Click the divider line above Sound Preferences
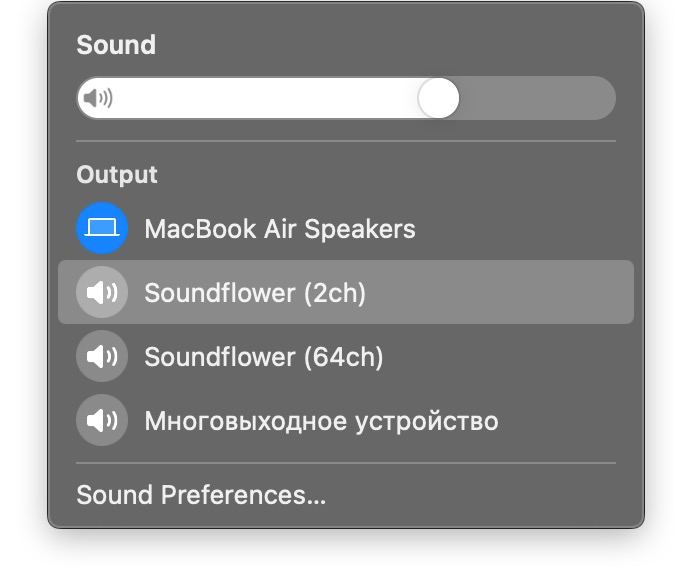Image resolution: width=692 pixels, height=584 pixels. [x=346, y=463]
